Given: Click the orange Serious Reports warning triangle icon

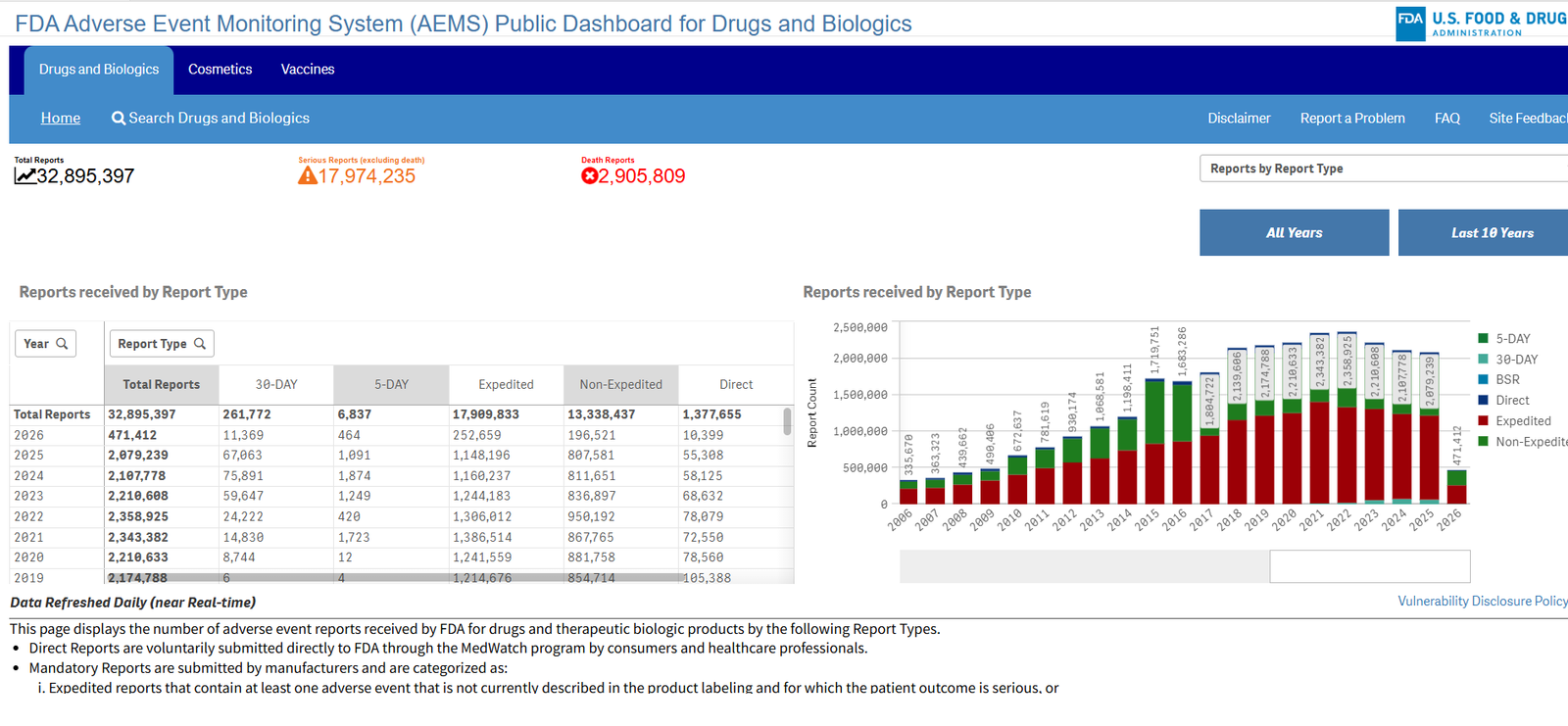Looking at the screenshot, I should (x=307, y=176).
